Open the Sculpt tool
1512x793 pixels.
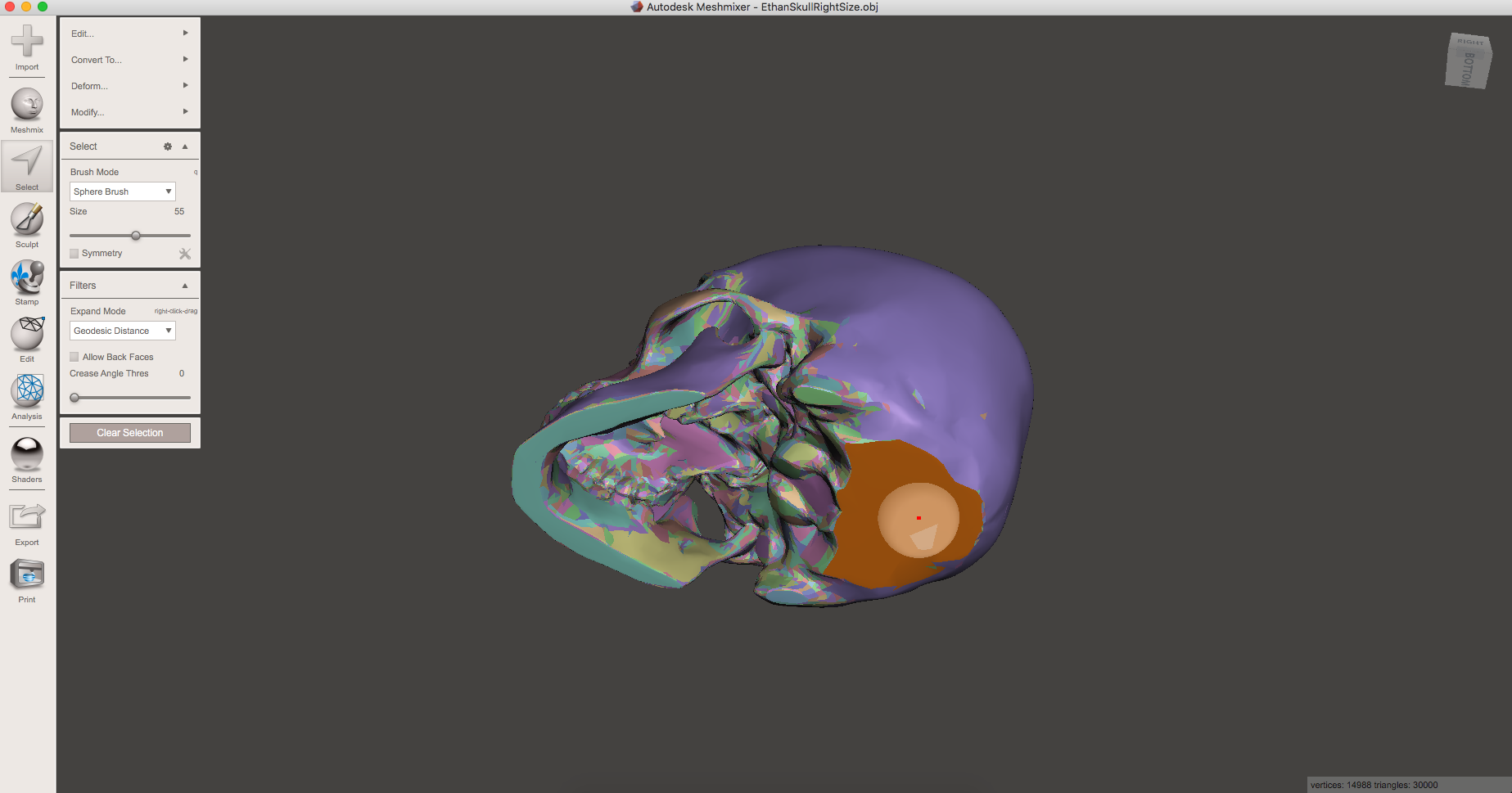27,225
